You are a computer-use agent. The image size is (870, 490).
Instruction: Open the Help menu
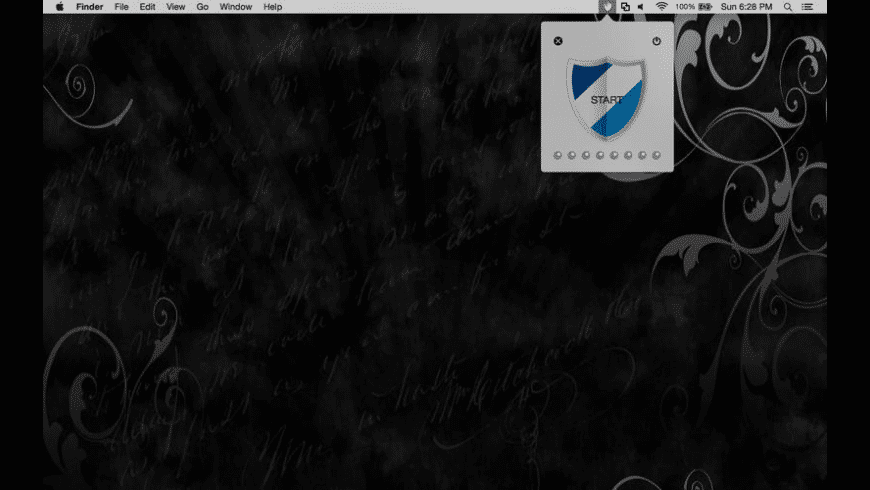(x=272, y=7)
